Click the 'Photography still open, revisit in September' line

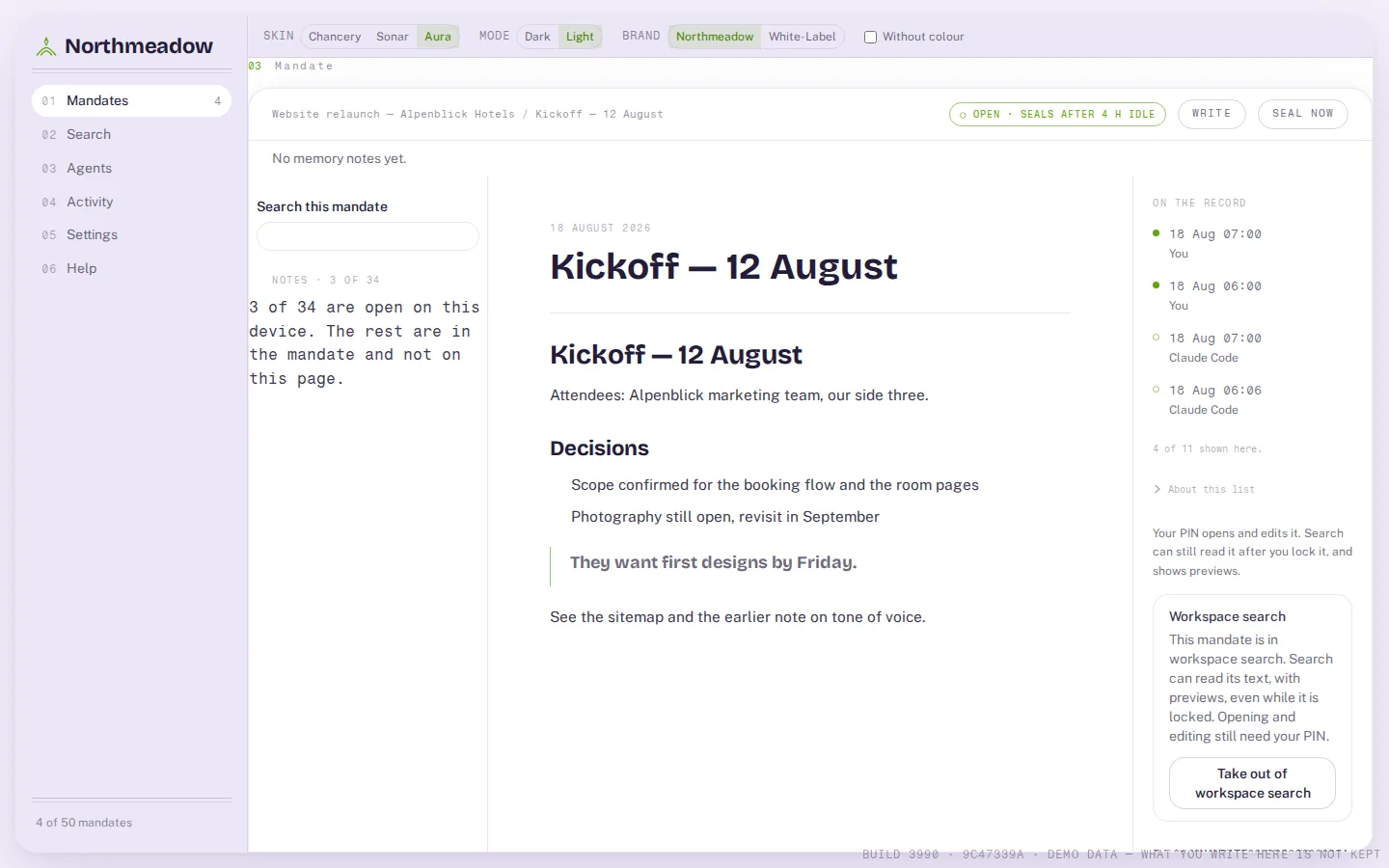(x=725, y=517)
